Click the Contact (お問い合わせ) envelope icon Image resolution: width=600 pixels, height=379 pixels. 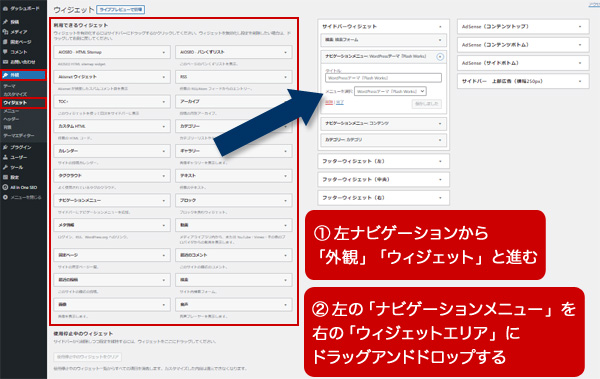(5, 62)
